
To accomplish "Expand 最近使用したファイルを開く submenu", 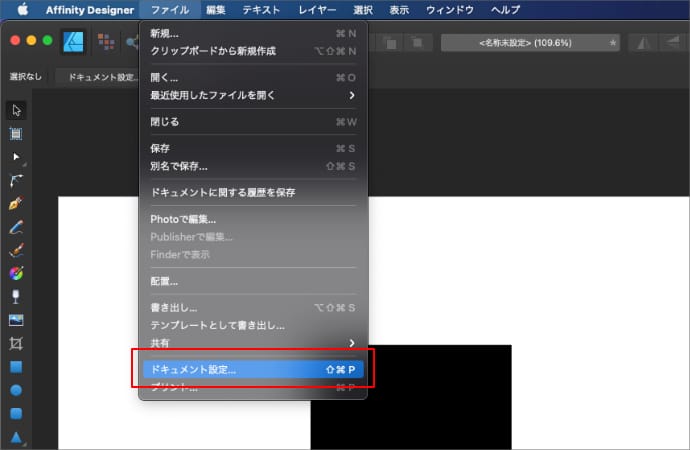I will coord(252,95).
